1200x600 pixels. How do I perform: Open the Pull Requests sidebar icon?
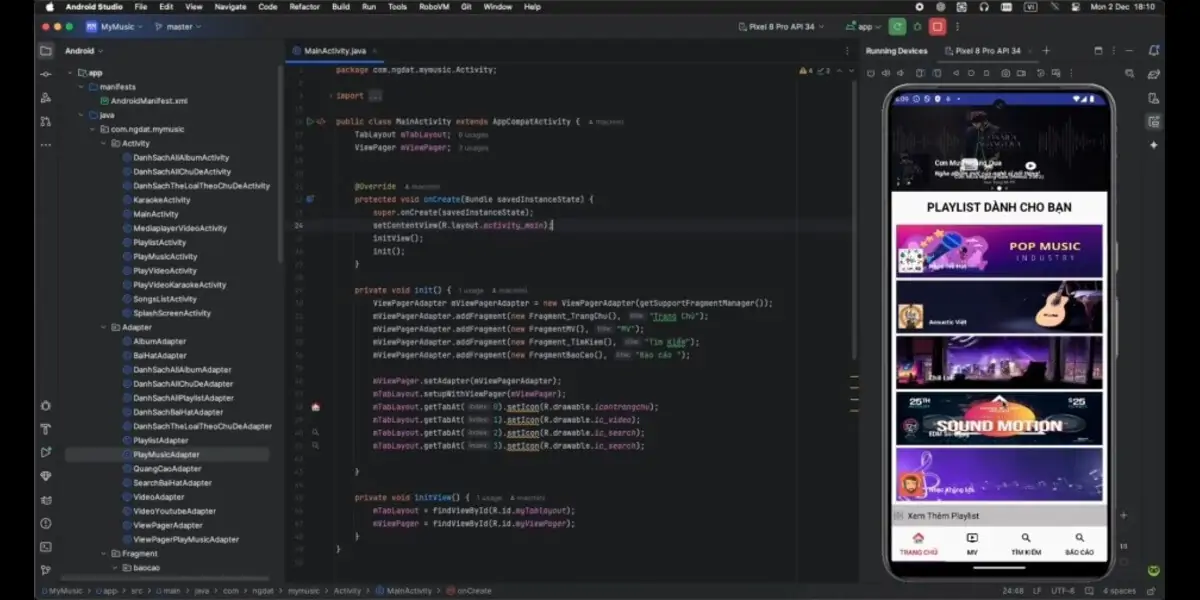click(46, 121)
